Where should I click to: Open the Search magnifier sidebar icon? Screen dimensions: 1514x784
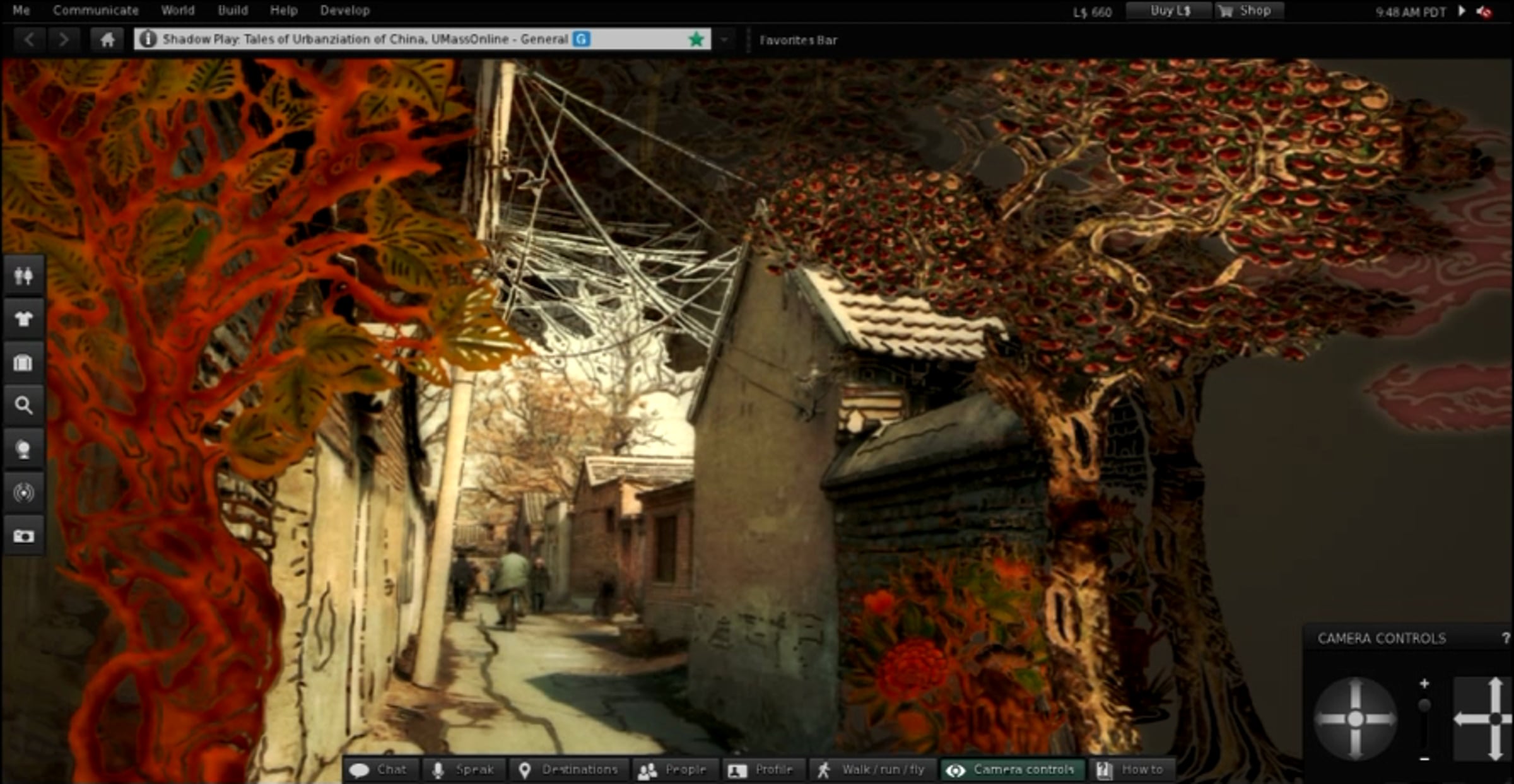(24, 406)
